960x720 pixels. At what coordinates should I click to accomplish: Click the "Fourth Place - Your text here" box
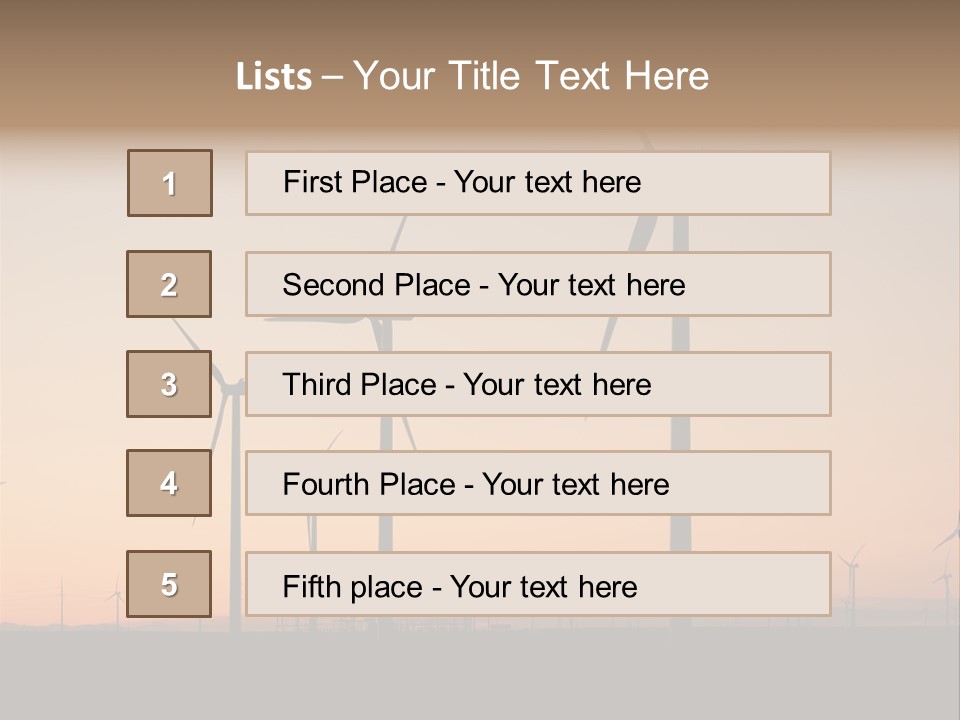(538, 483)
